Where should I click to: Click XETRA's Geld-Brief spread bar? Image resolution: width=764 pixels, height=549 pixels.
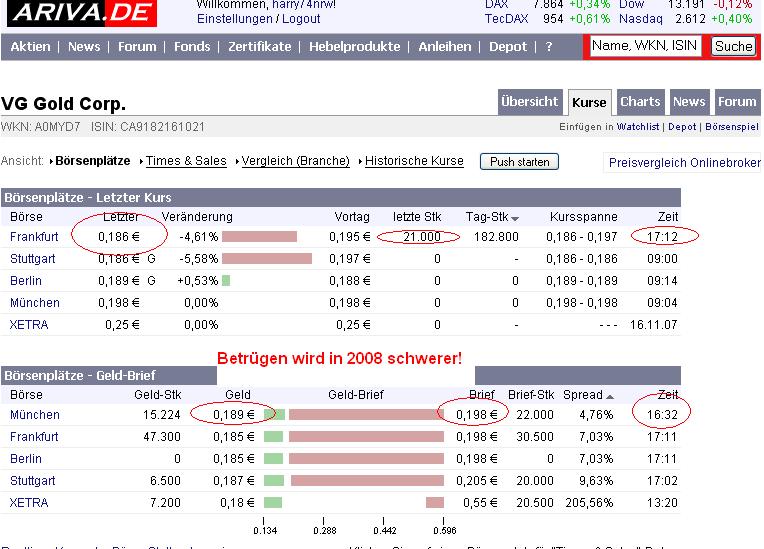tap(354, 502)
